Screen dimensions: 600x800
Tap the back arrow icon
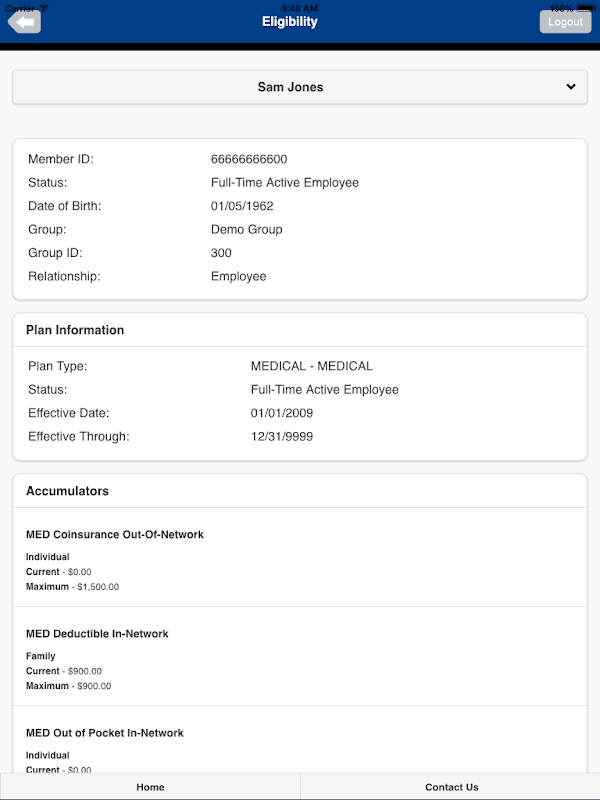point(24,22)
